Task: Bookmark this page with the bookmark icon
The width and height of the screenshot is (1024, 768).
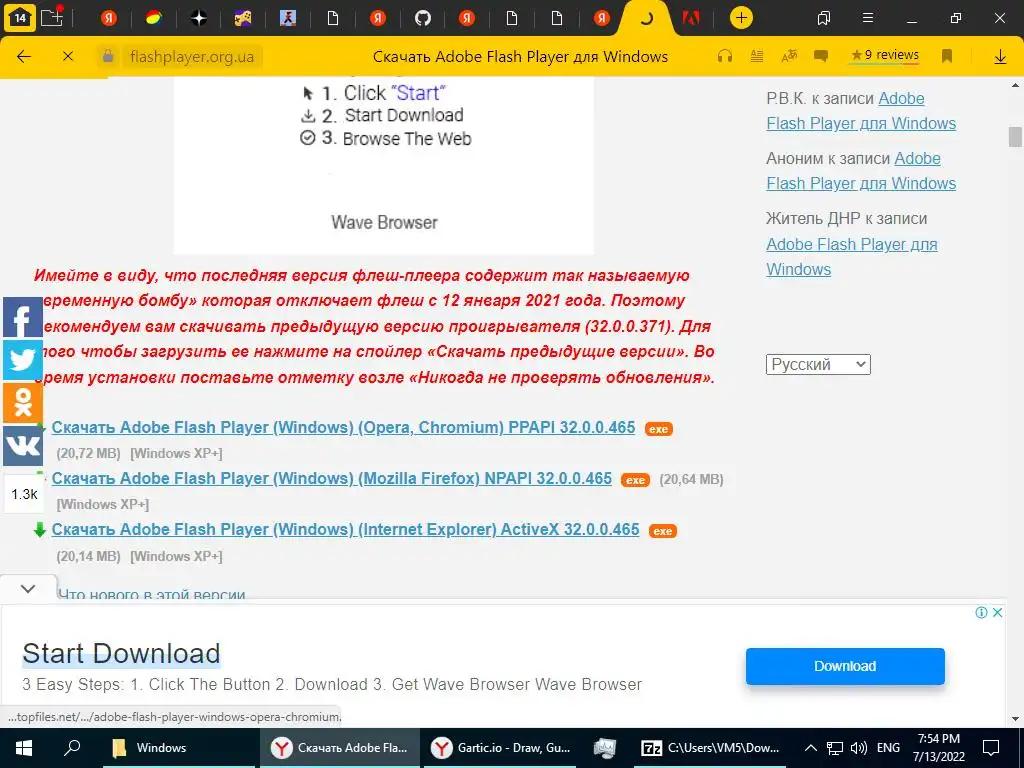Action: [947, 56]
